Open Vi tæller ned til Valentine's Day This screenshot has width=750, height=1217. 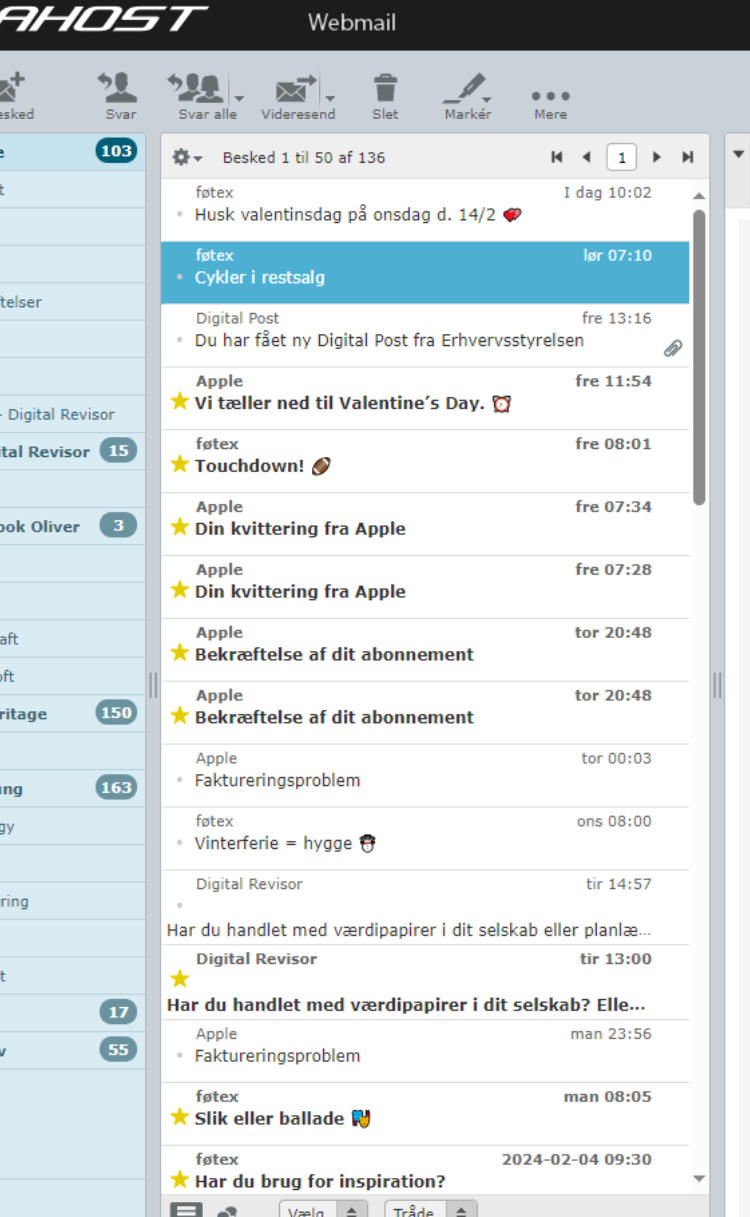[x=425, y=398]
